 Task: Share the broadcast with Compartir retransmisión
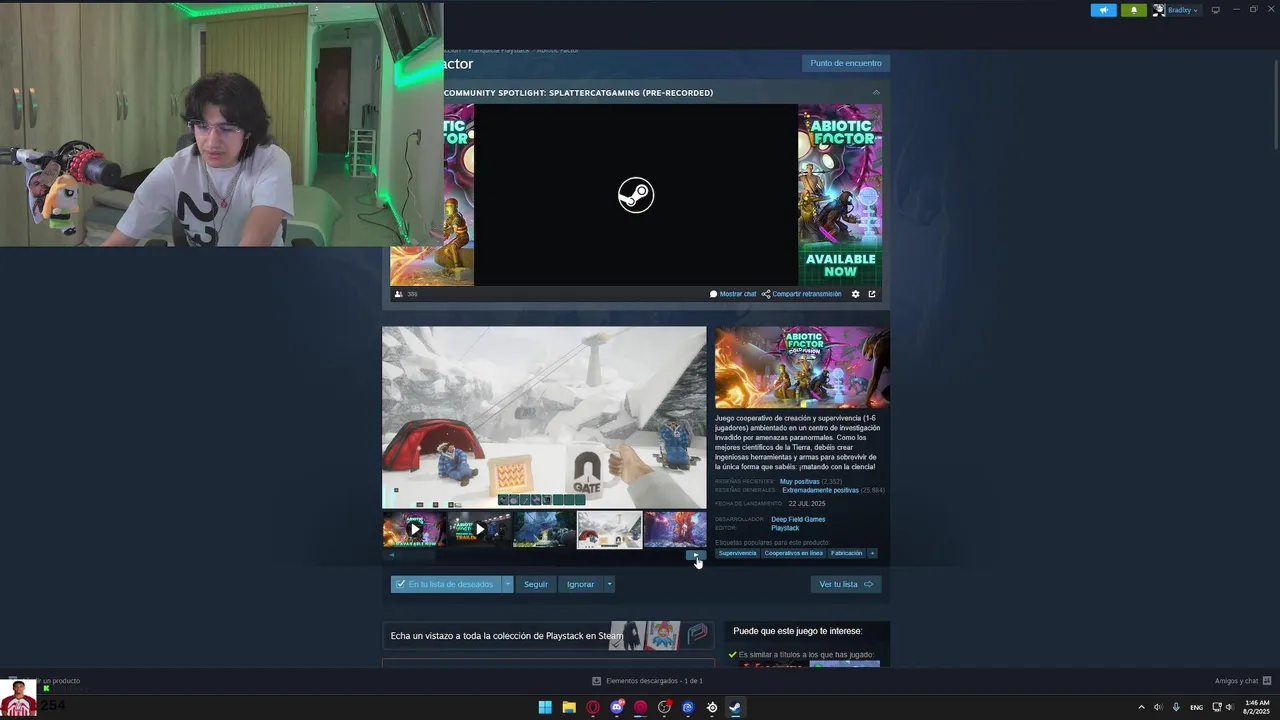802,294
